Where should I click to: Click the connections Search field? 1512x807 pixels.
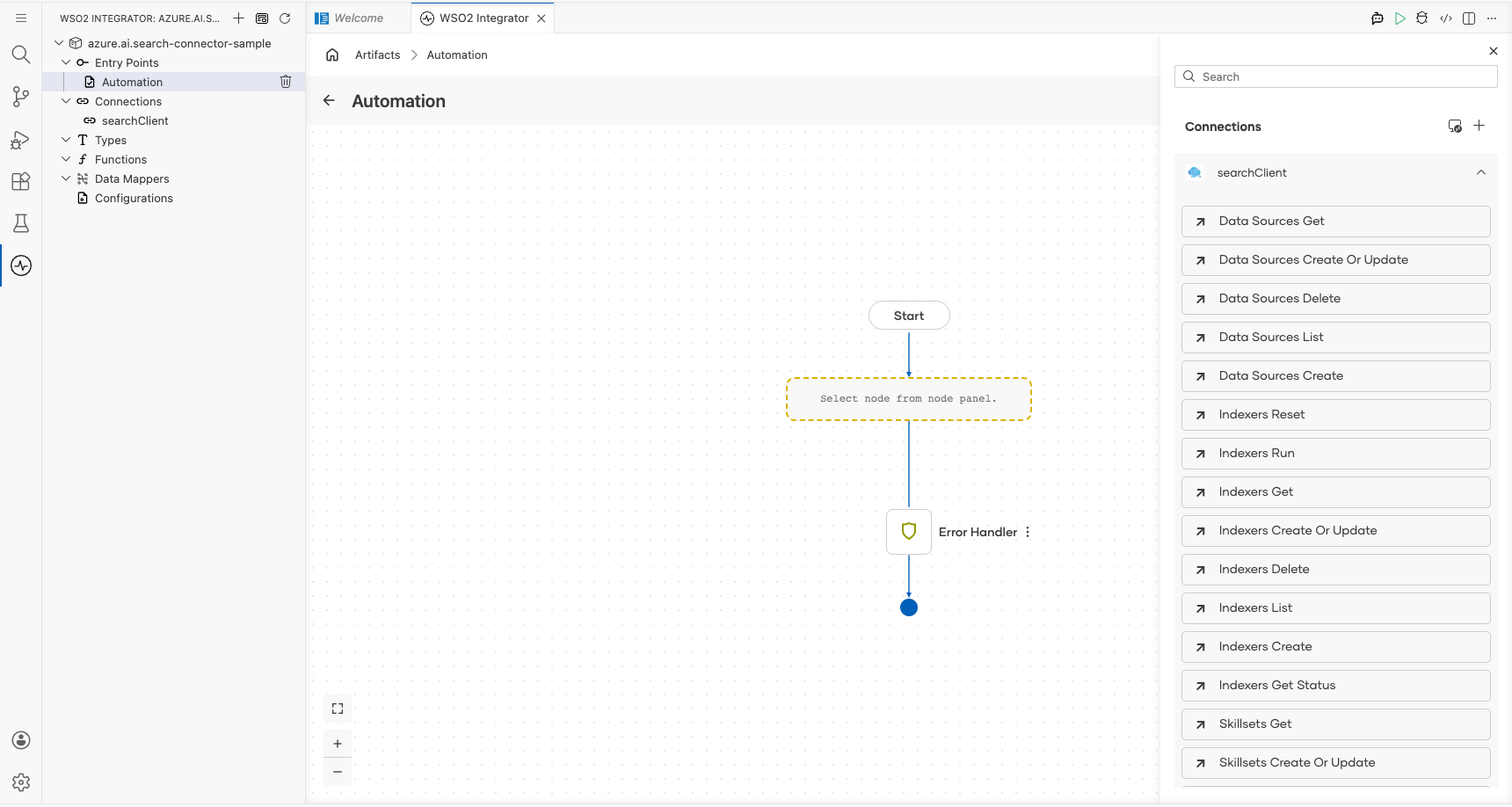coord(1335,76)
